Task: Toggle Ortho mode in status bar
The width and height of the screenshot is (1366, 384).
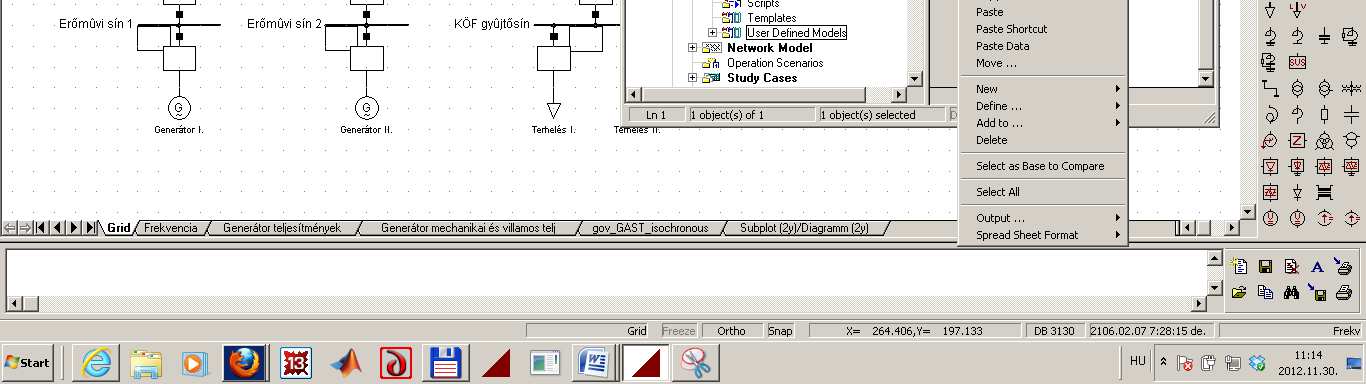Action: click(x=731, y=331)
